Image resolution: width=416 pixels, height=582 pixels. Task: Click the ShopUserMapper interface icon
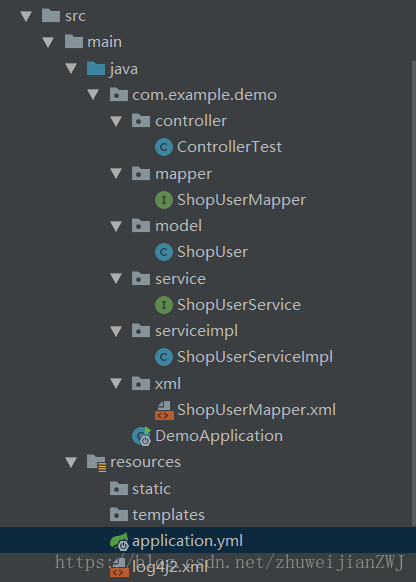click(164, 200)
